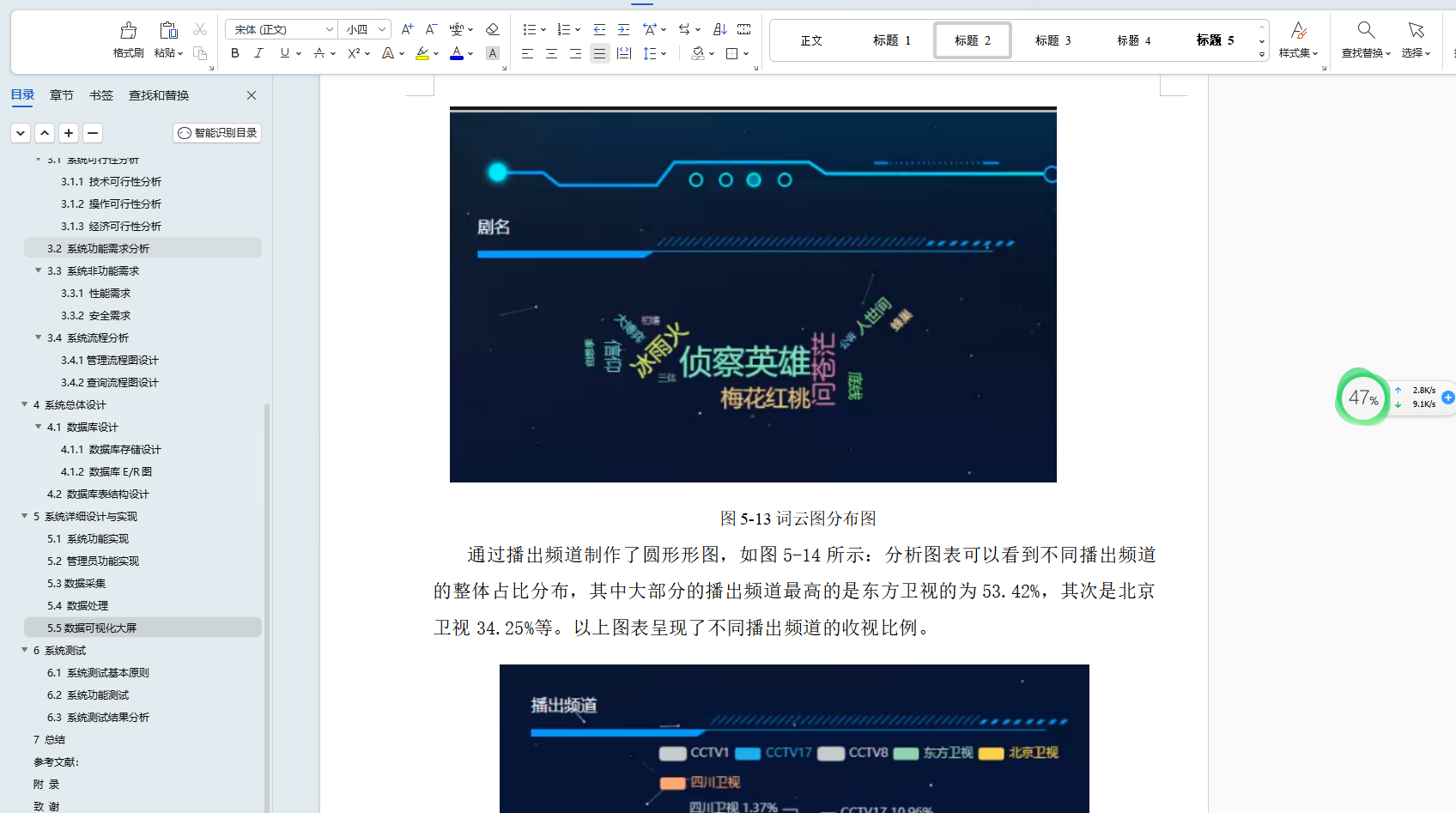
Task: Click the plus button in outline toolbar
Action: coord(69,133)
